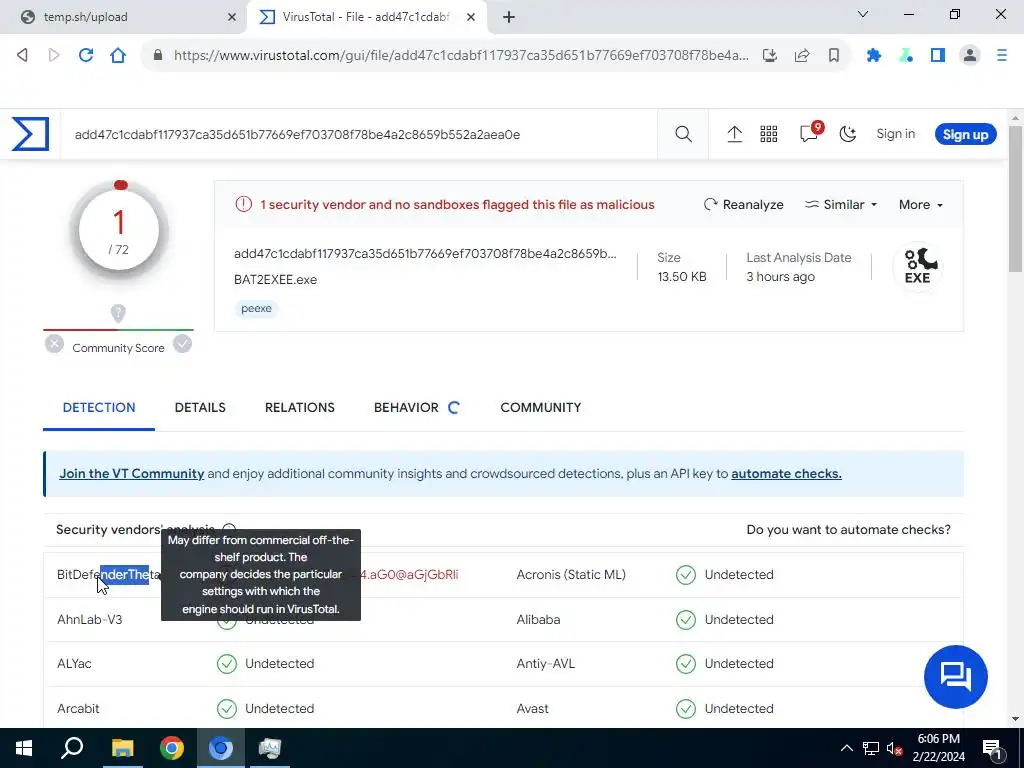Screen dimensions: 1024x768
Task: Click the Arcabit vendor name
Action: (78, 709)
